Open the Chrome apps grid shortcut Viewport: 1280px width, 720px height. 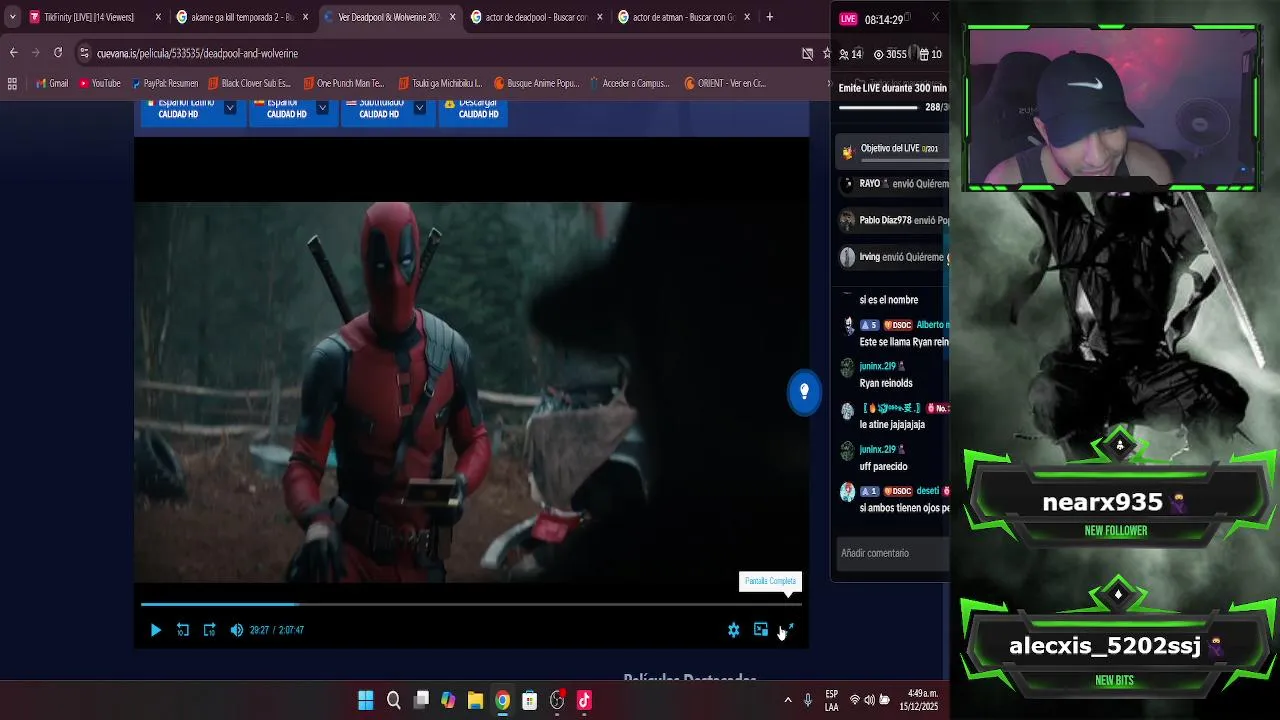[12, 83]
